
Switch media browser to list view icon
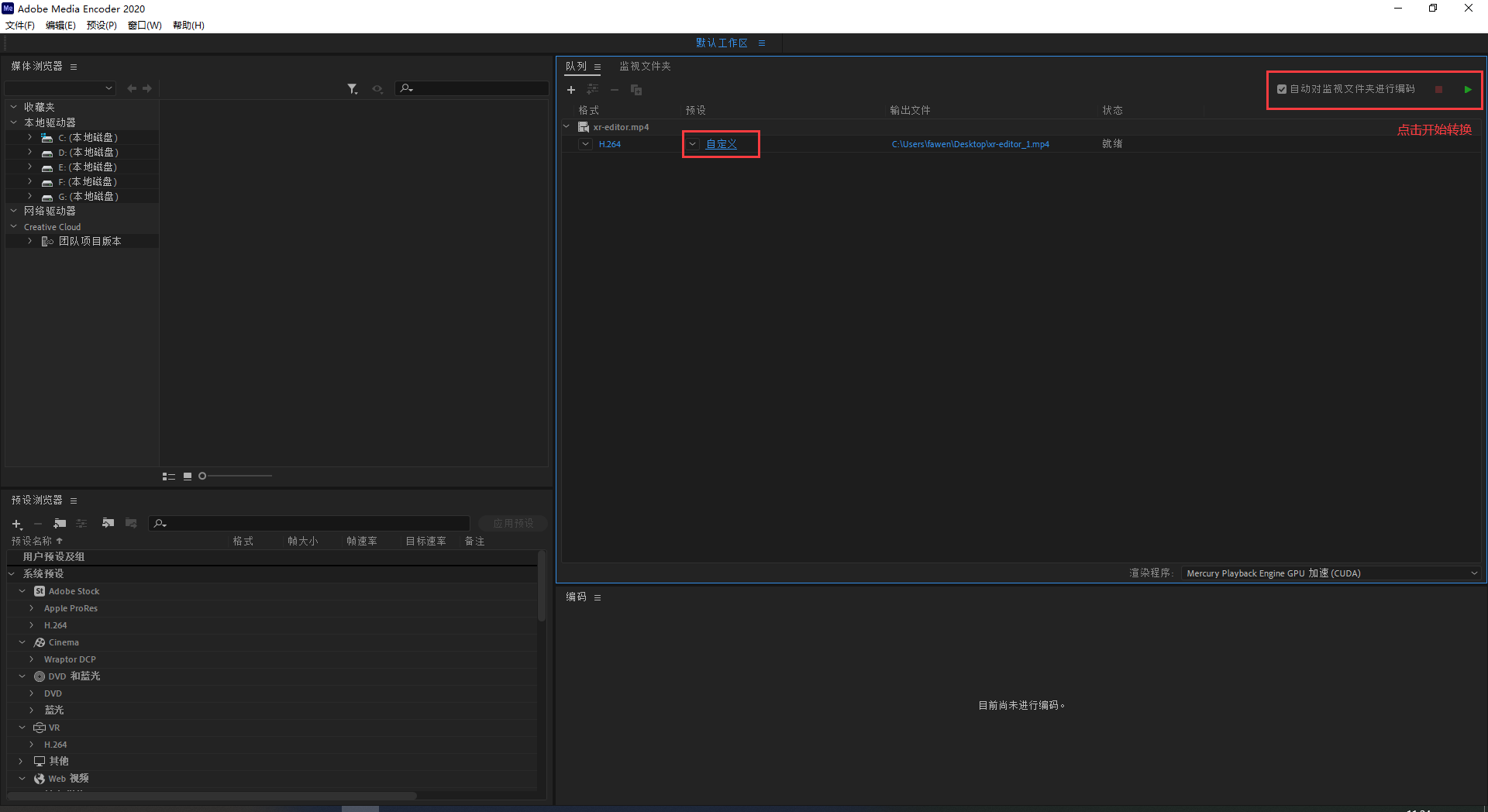168,477
